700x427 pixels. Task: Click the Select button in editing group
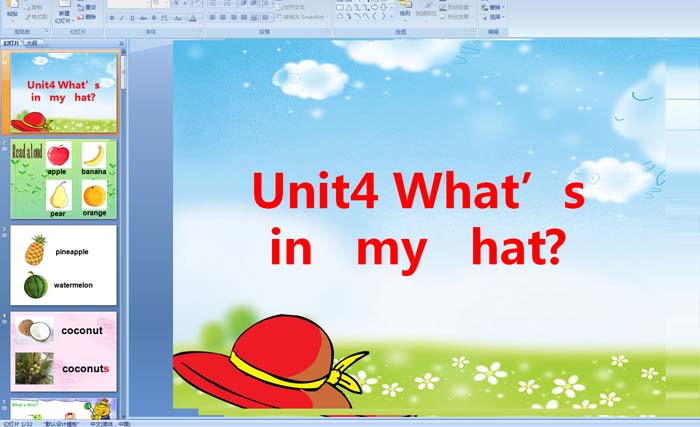493,17
